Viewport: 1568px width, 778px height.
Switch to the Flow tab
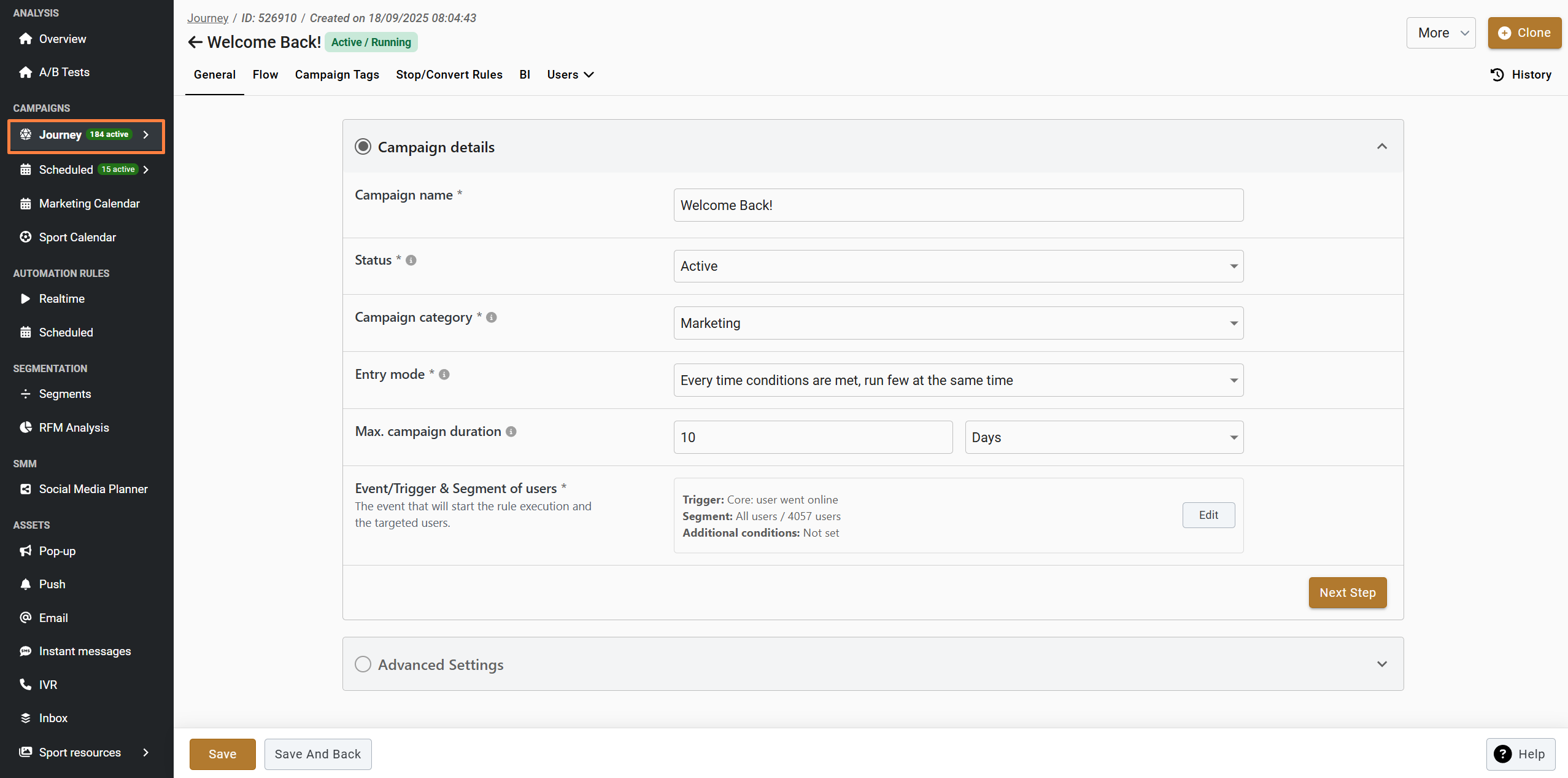pos(265,74)
